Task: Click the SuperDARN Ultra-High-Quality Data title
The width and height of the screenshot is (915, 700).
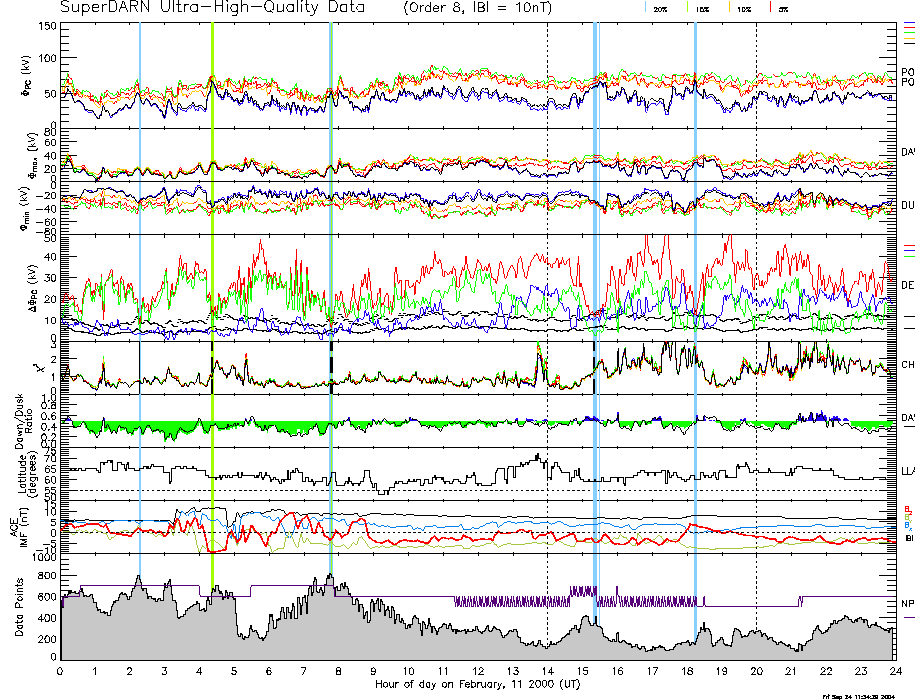Action: coord(213,8)
